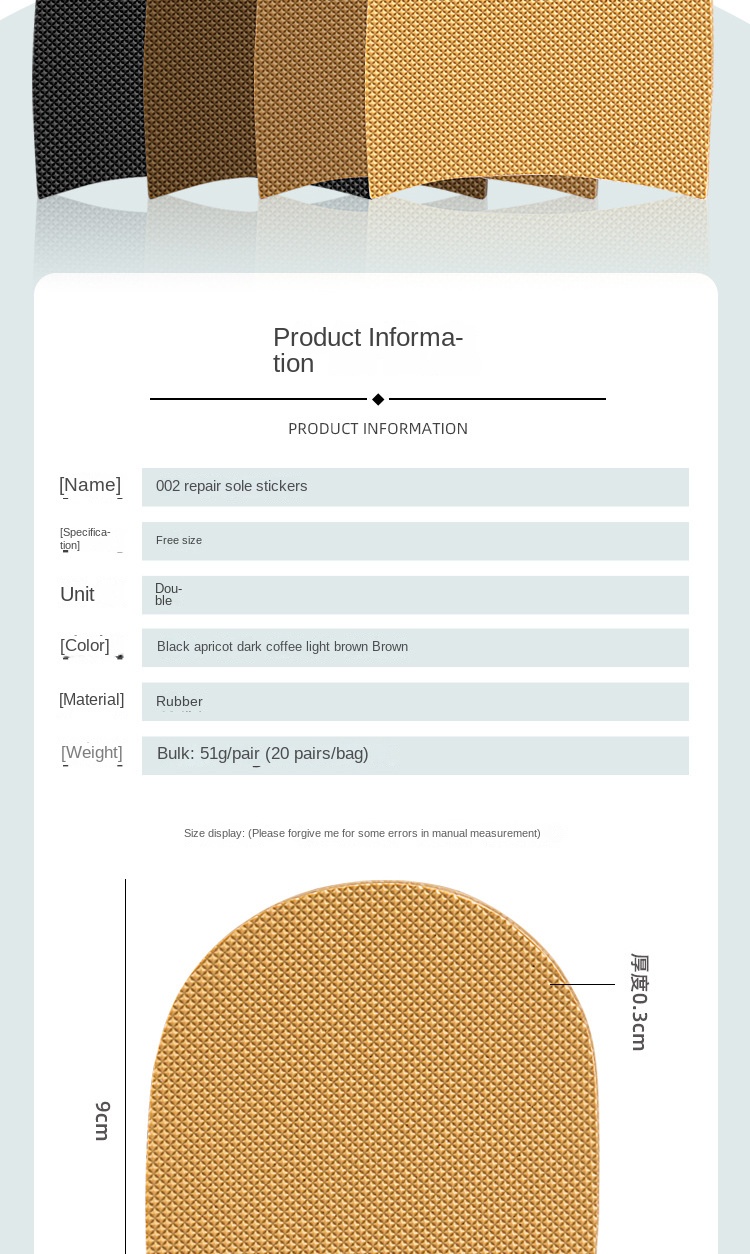The image size is (750, 1254).
Task: Click the [Name] label
Action: [90, 485]
